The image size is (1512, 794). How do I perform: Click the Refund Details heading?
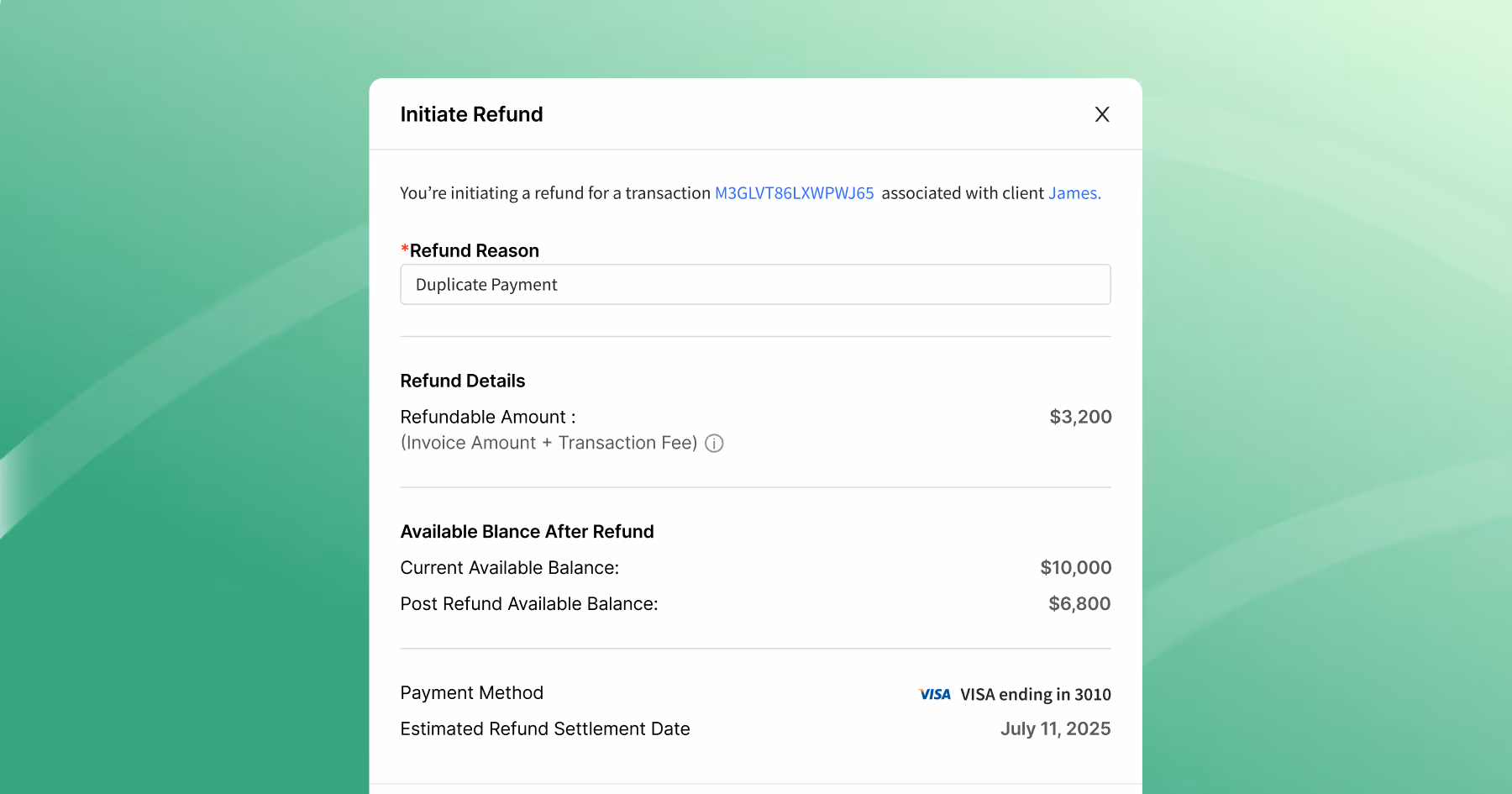(462, 381)
